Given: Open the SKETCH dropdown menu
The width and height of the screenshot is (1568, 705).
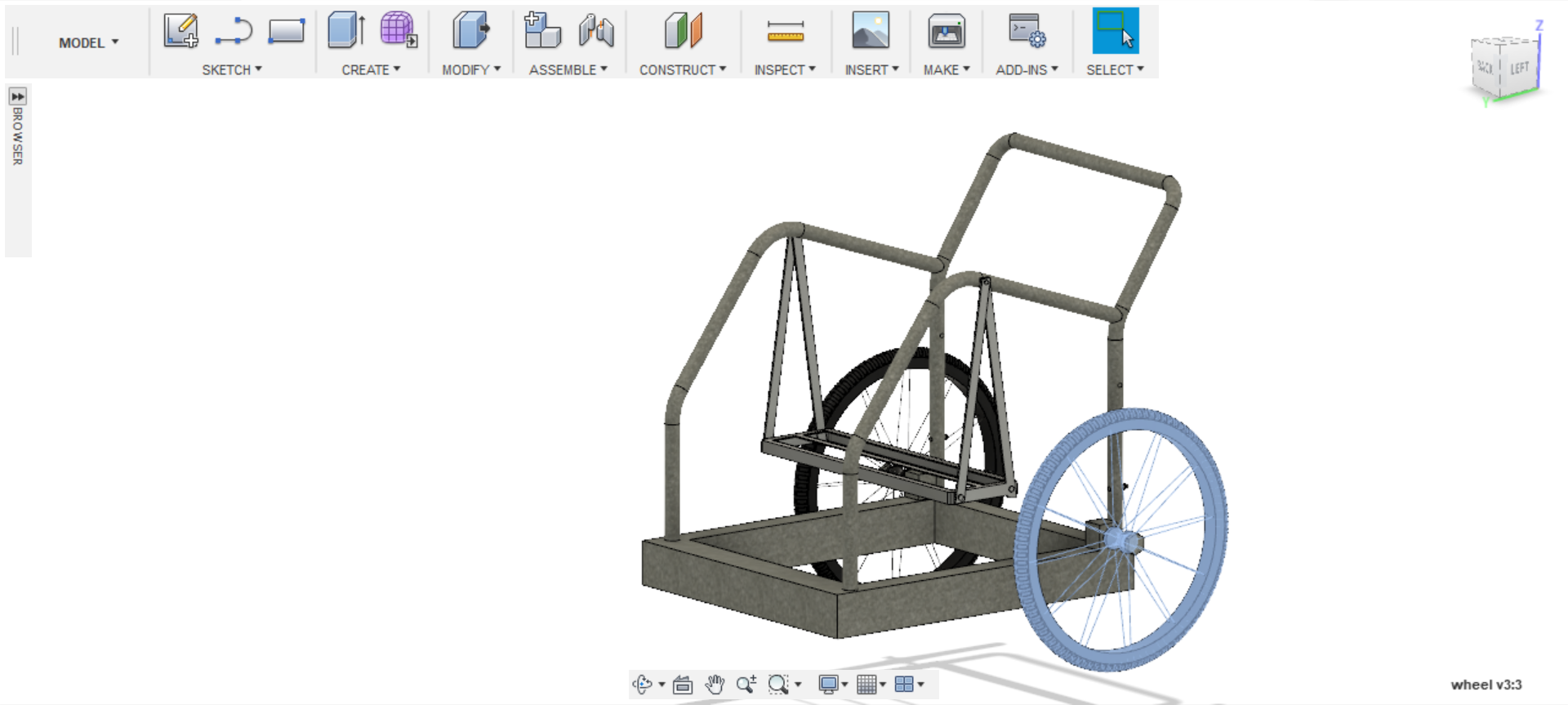Looking at the screenshot, I should [x=232, y=70].
